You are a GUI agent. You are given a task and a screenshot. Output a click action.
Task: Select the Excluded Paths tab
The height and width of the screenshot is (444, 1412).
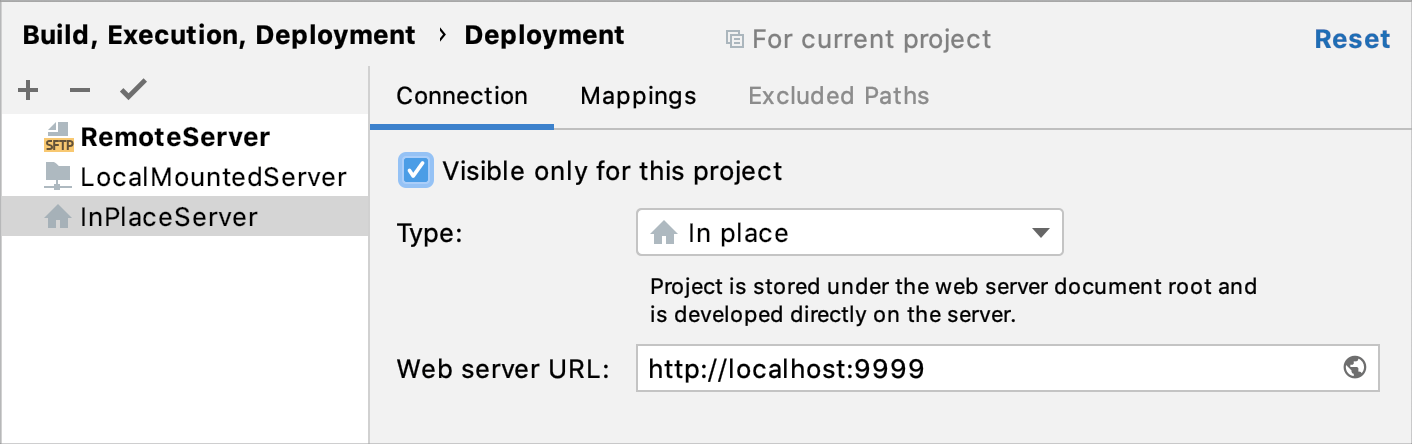(838, 96)
